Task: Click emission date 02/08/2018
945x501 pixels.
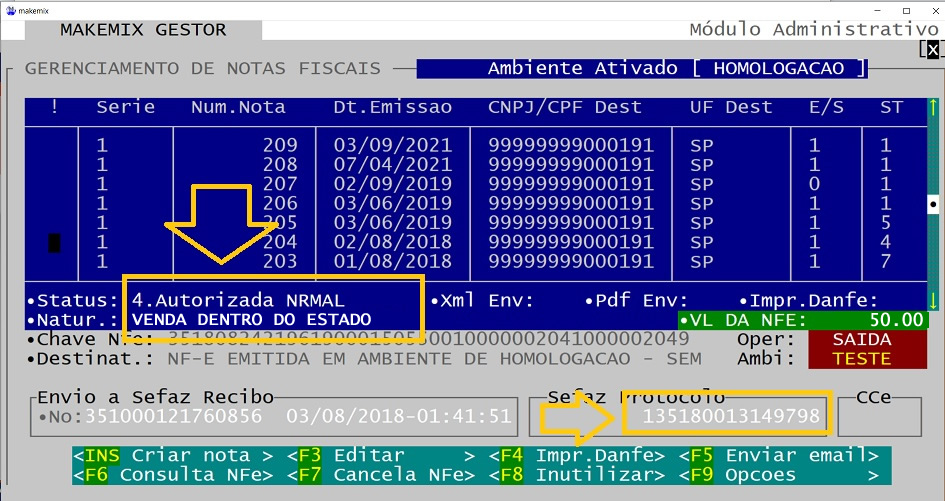Action: pyautogui.click(x=392, y=242)
